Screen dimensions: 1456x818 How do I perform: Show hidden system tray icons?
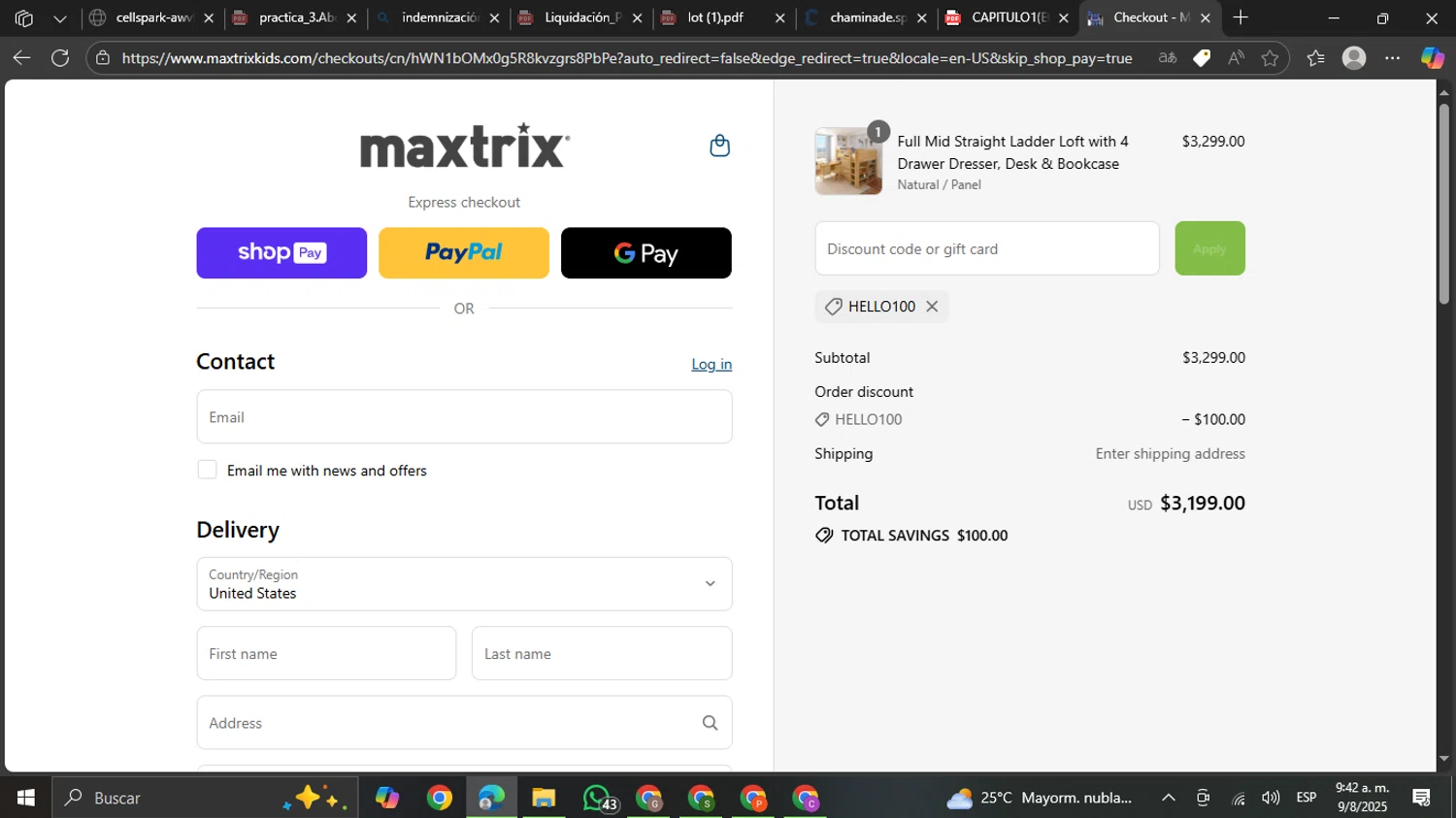click(1169, 798)
